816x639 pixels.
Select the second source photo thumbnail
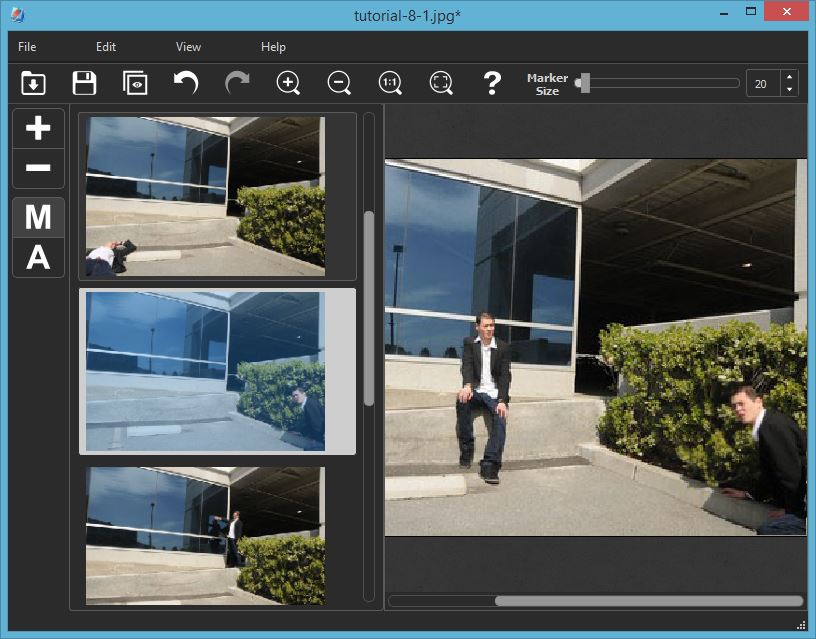(x=217, y=370)
